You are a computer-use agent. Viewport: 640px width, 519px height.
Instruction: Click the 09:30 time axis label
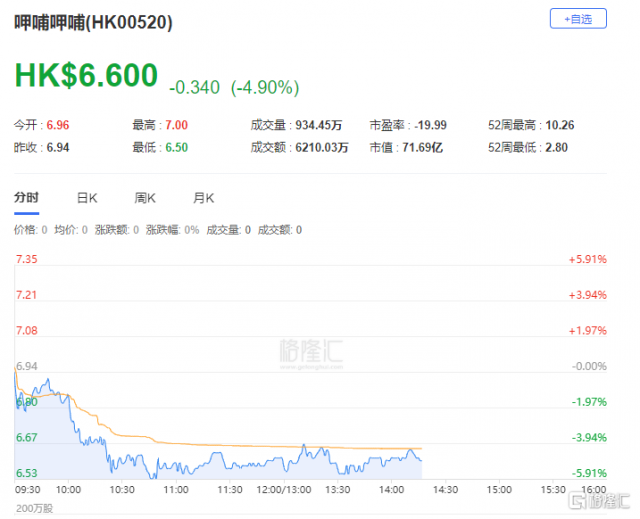pyautogui.click(x=27, y=489)
